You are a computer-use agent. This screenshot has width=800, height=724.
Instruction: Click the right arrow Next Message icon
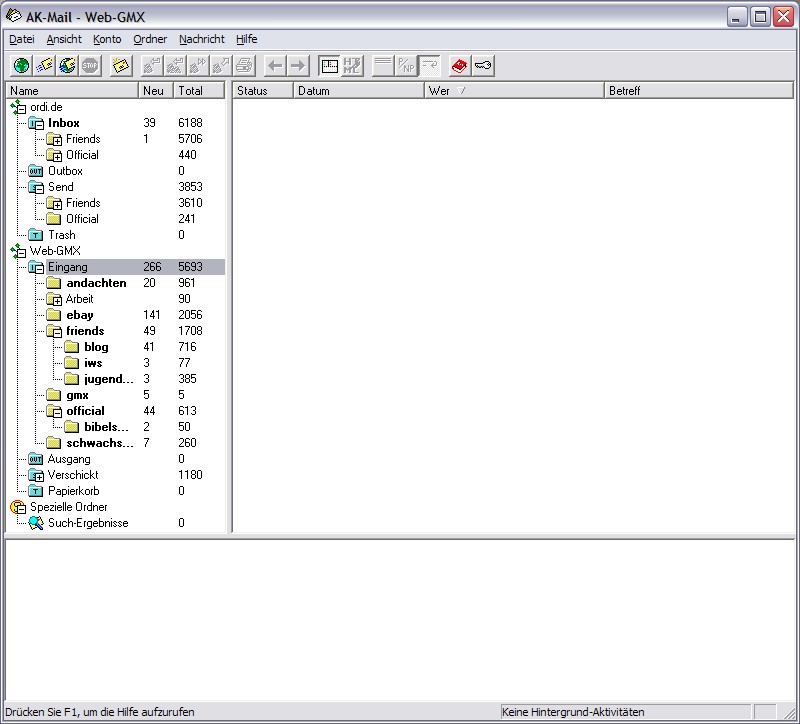coord(298,66)
